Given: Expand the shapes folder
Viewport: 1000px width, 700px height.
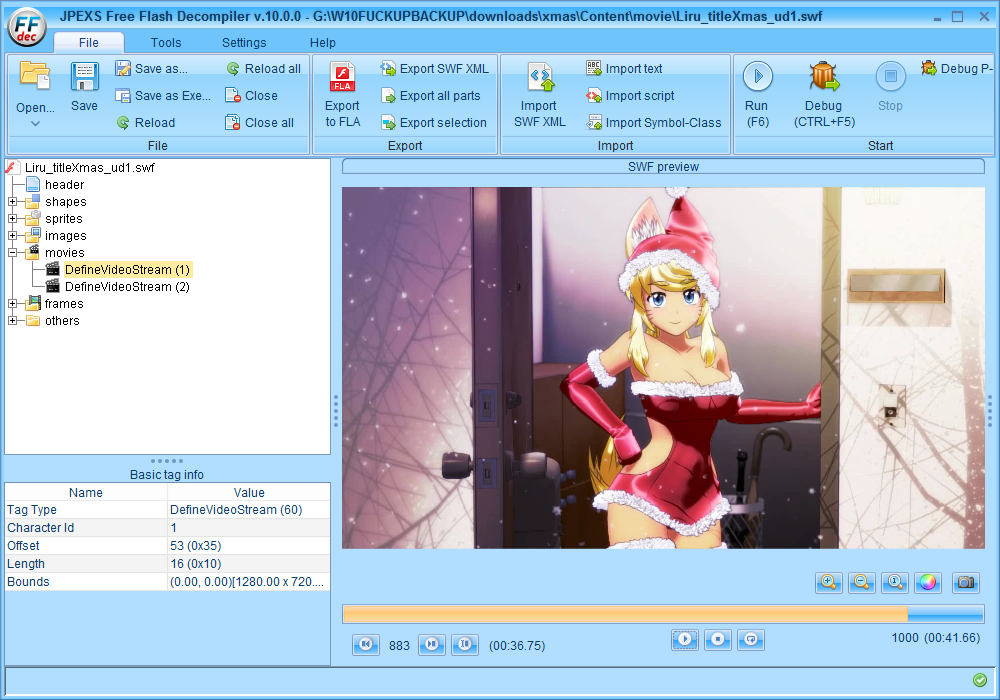Looking at the screenshot, I should [12, 202].
